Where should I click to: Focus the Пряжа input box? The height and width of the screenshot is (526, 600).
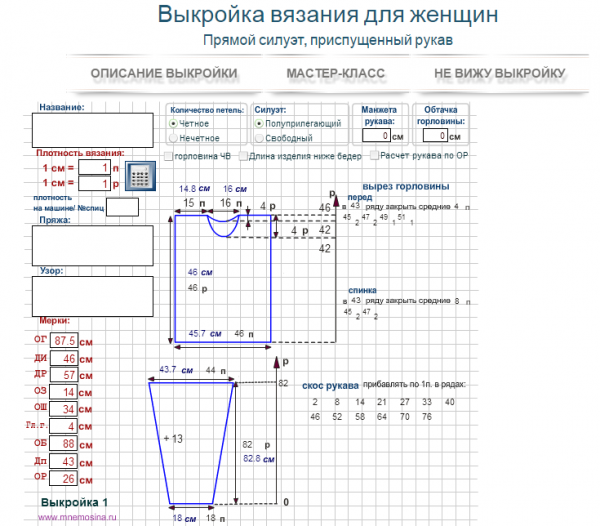[92, 245]
